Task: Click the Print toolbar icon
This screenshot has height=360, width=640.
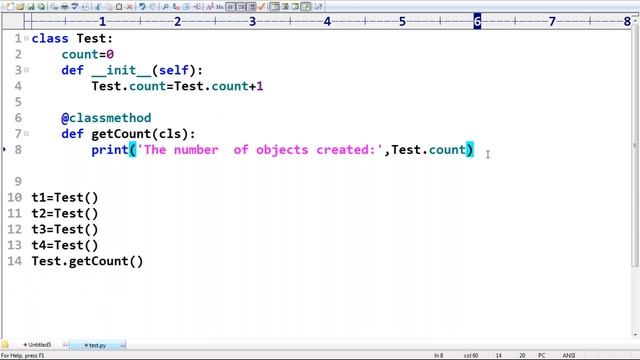Action: (64, 7)
